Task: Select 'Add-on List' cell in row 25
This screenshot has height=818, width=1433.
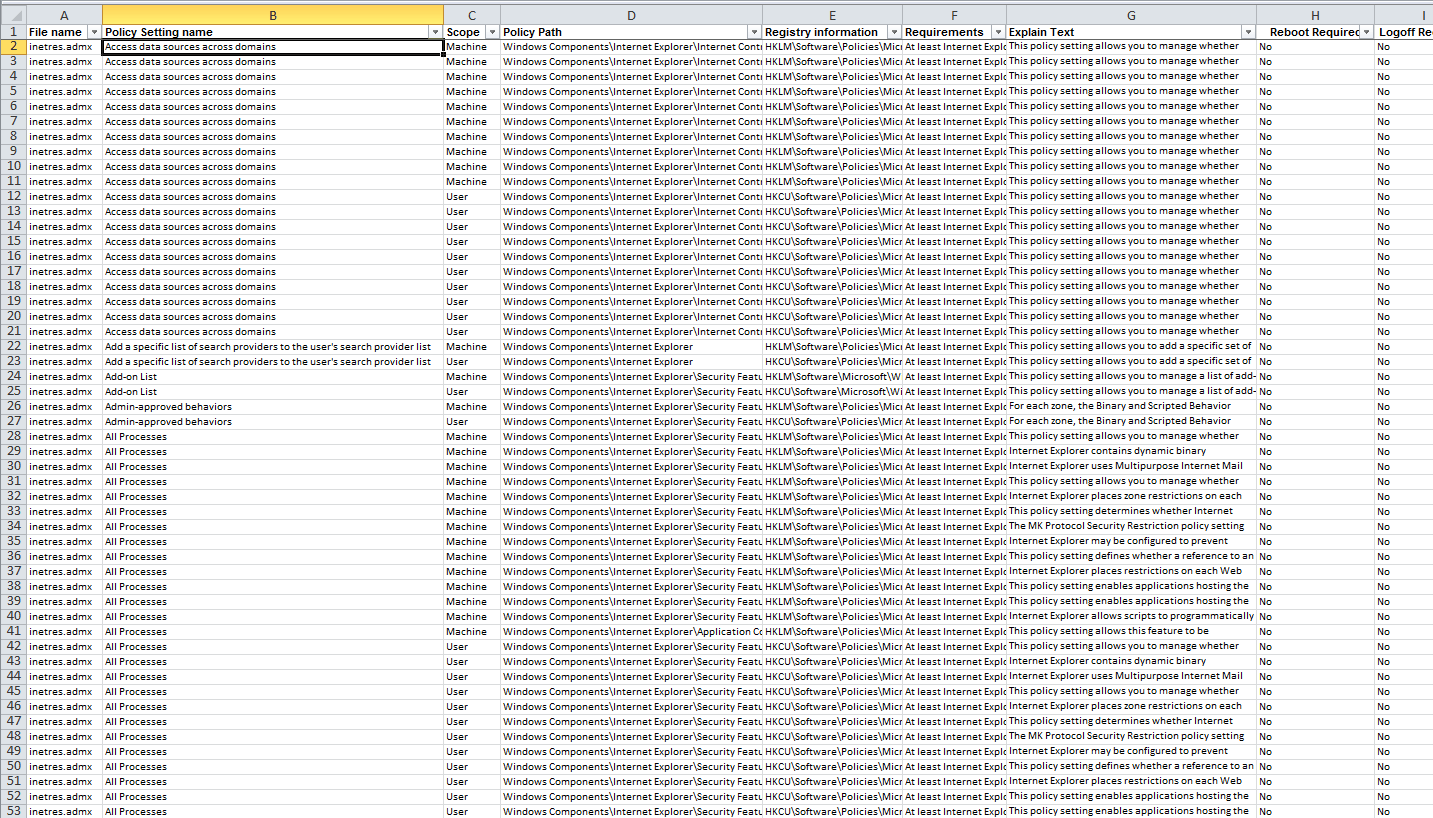Action: (x=273, y=392)
